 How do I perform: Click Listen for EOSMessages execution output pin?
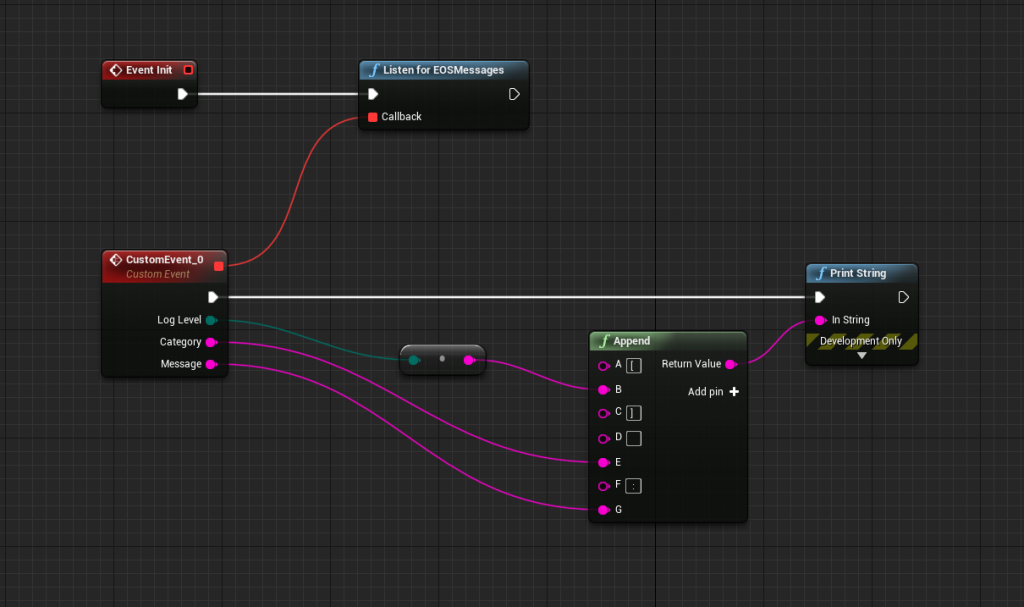point(514,94)
